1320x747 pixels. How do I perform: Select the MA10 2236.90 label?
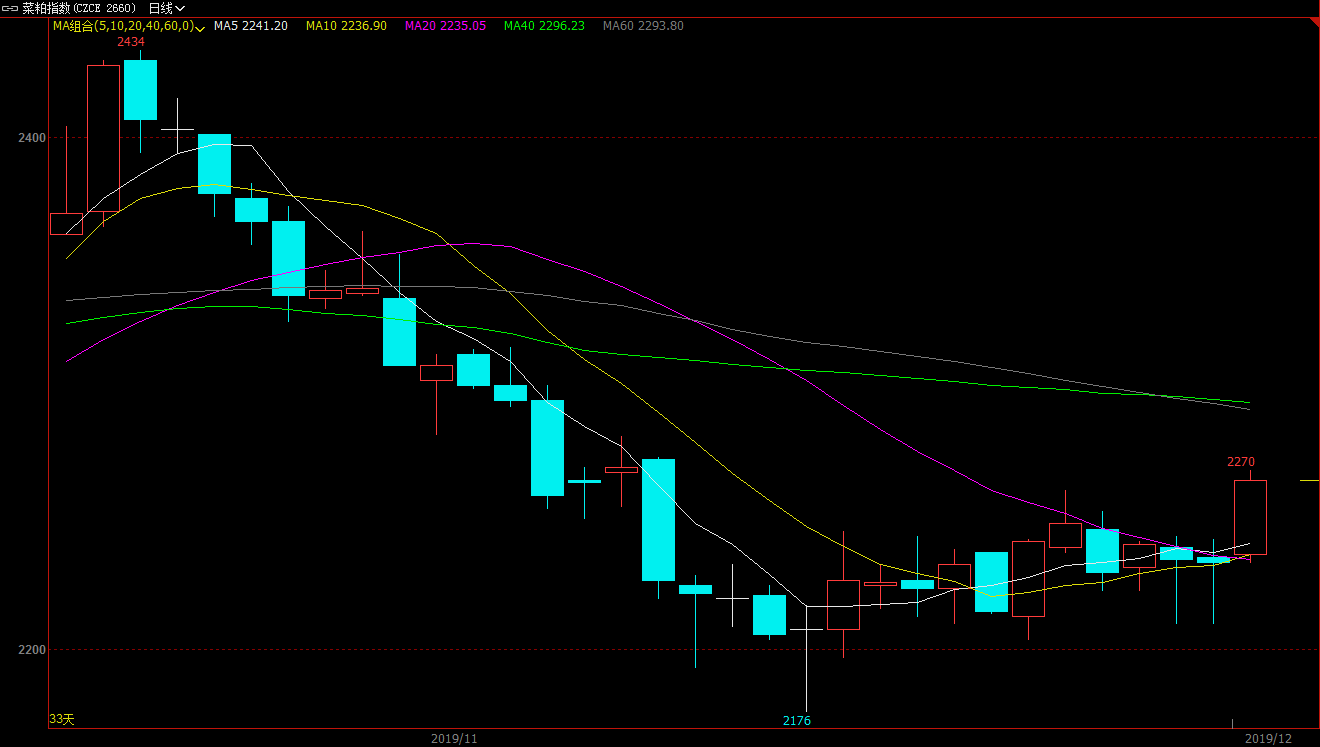(x=346, y=26)
